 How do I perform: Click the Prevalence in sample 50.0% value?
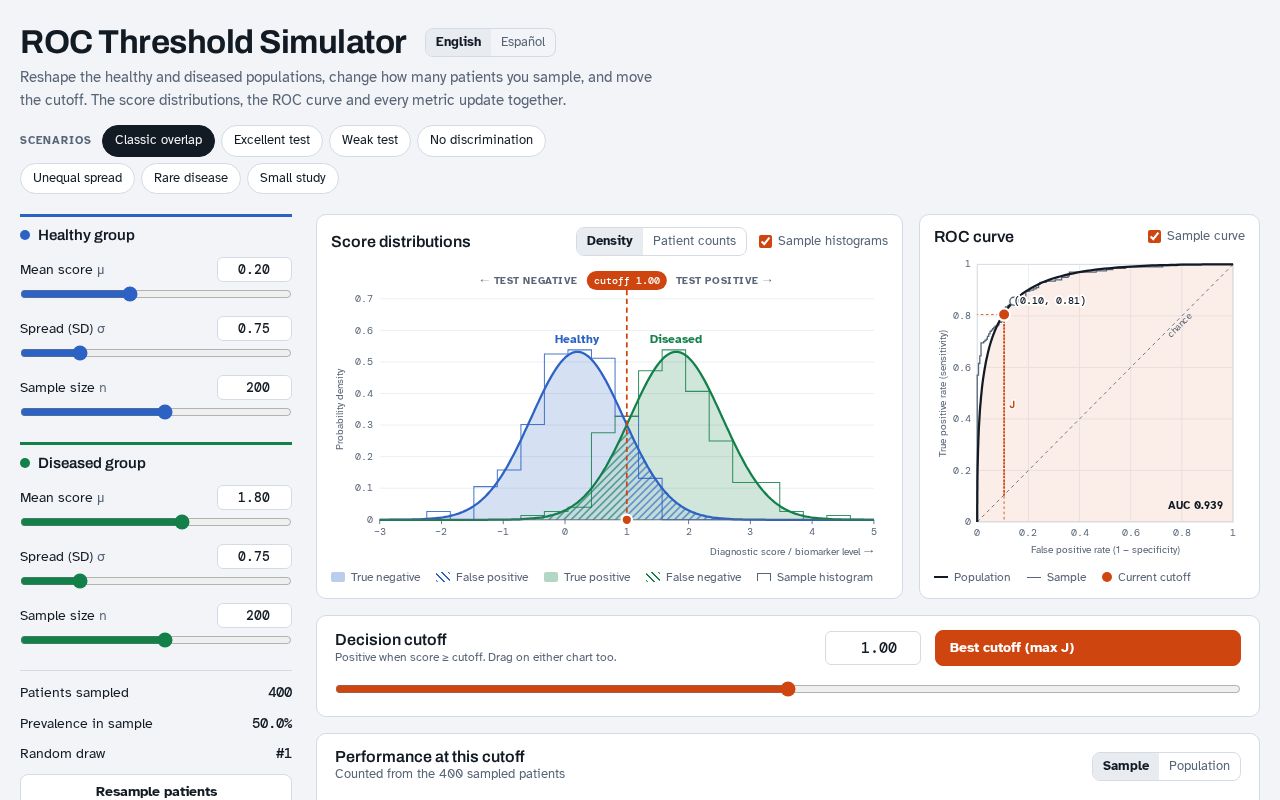[x=272, y=723]
